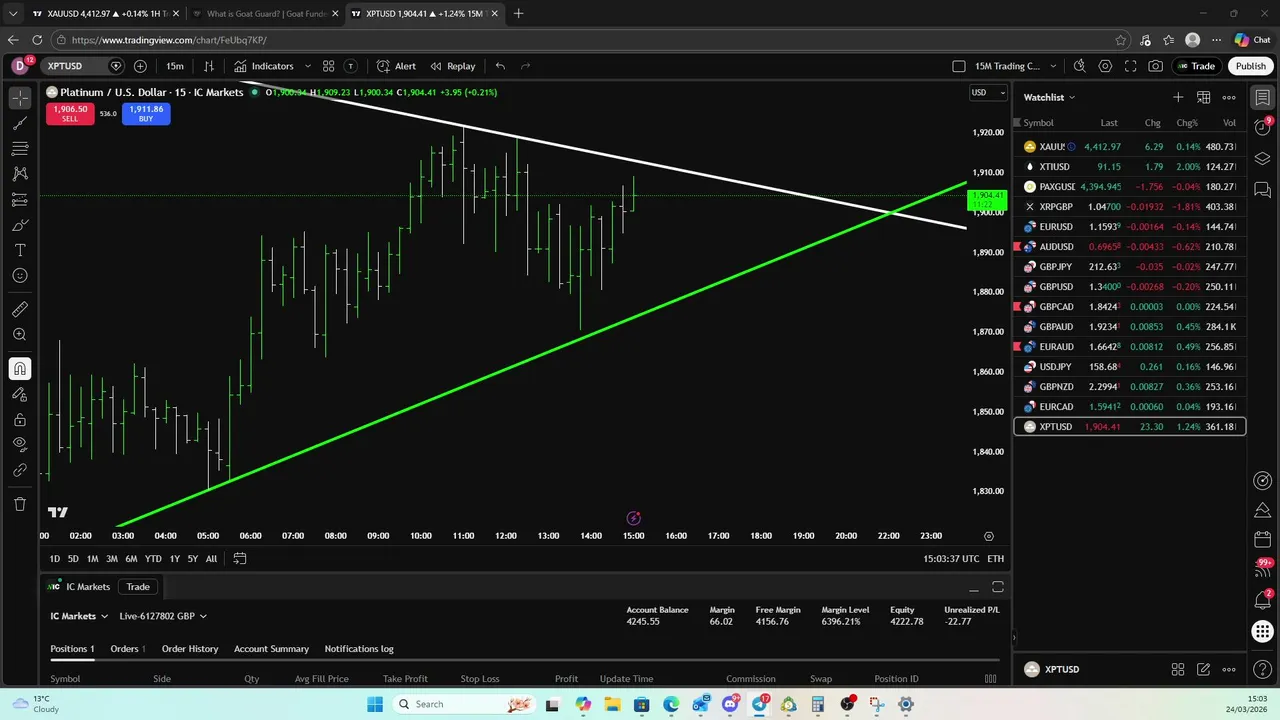Select the trend line drawing tool
Screen dimensions: 1280x720
(x=20, y=123)
